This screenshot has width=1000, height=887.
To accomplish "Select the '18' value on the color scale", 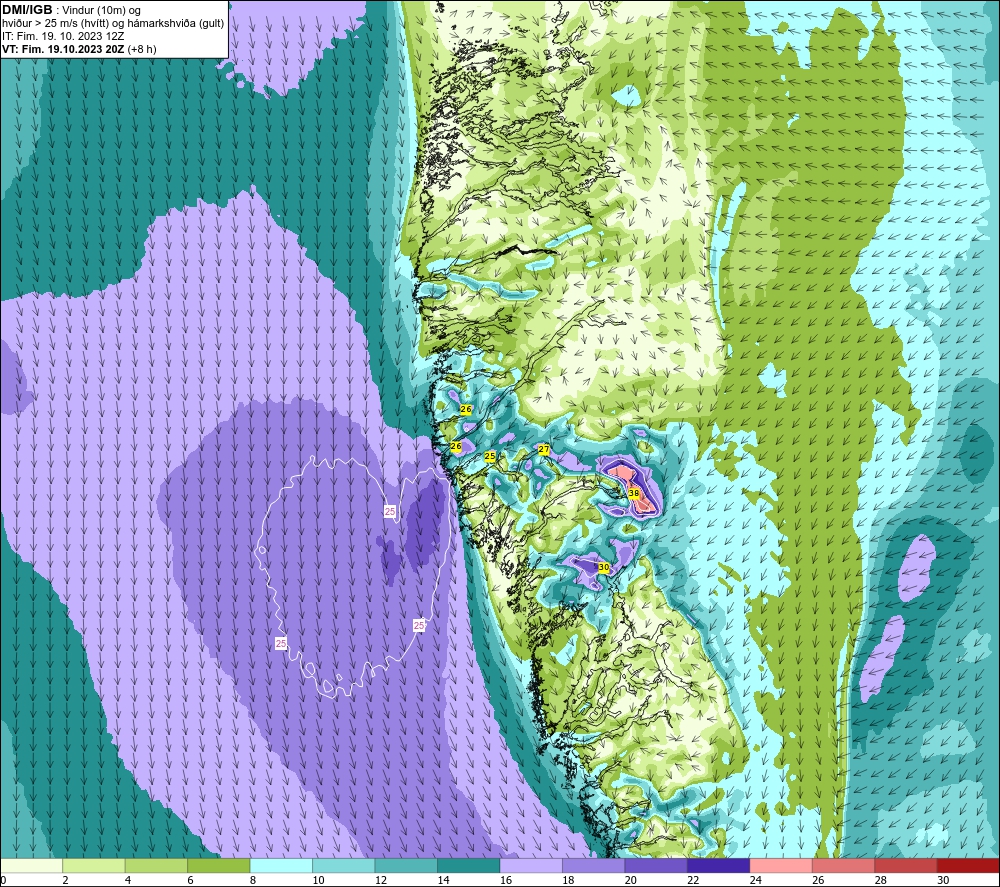I will click(568, 880).
